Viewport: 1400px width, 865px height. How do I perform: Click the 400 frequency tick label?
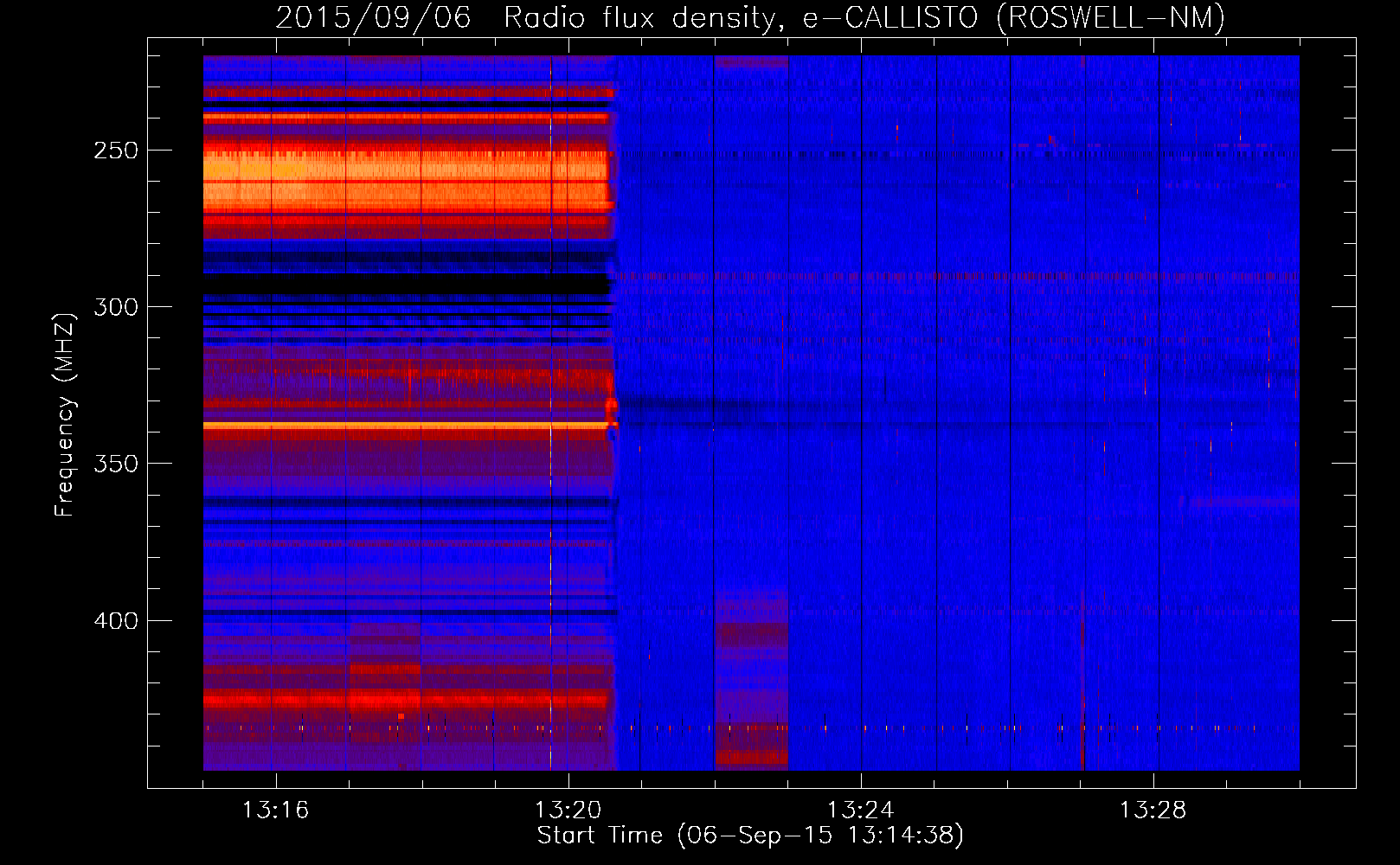click(116, 621)
